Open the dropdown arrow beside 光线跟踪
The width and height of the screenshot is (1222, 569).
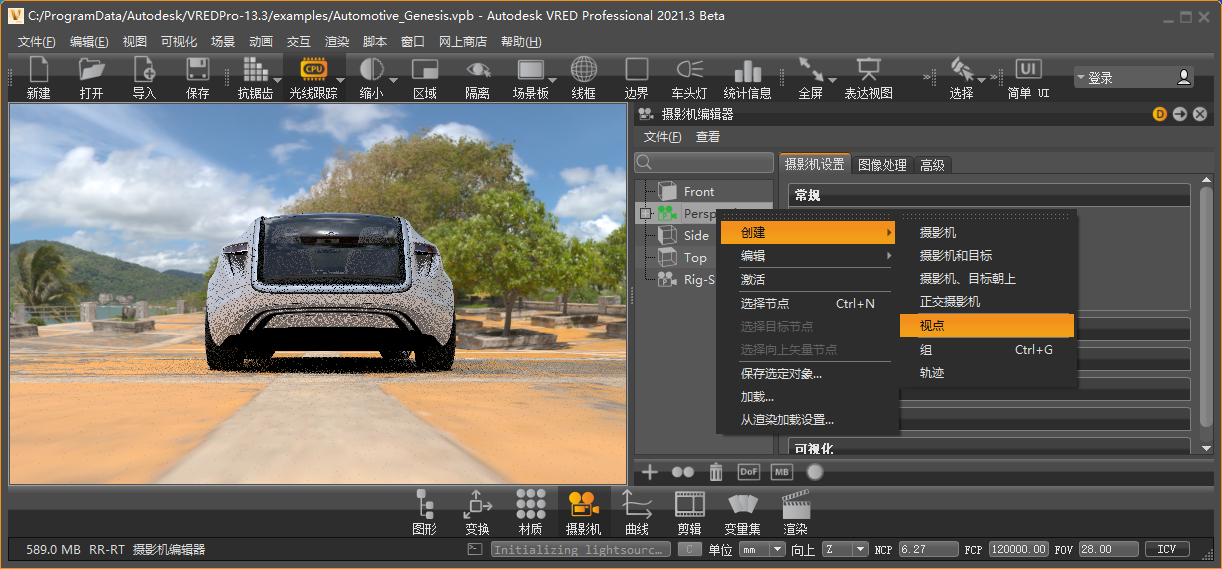click(340, 80)
